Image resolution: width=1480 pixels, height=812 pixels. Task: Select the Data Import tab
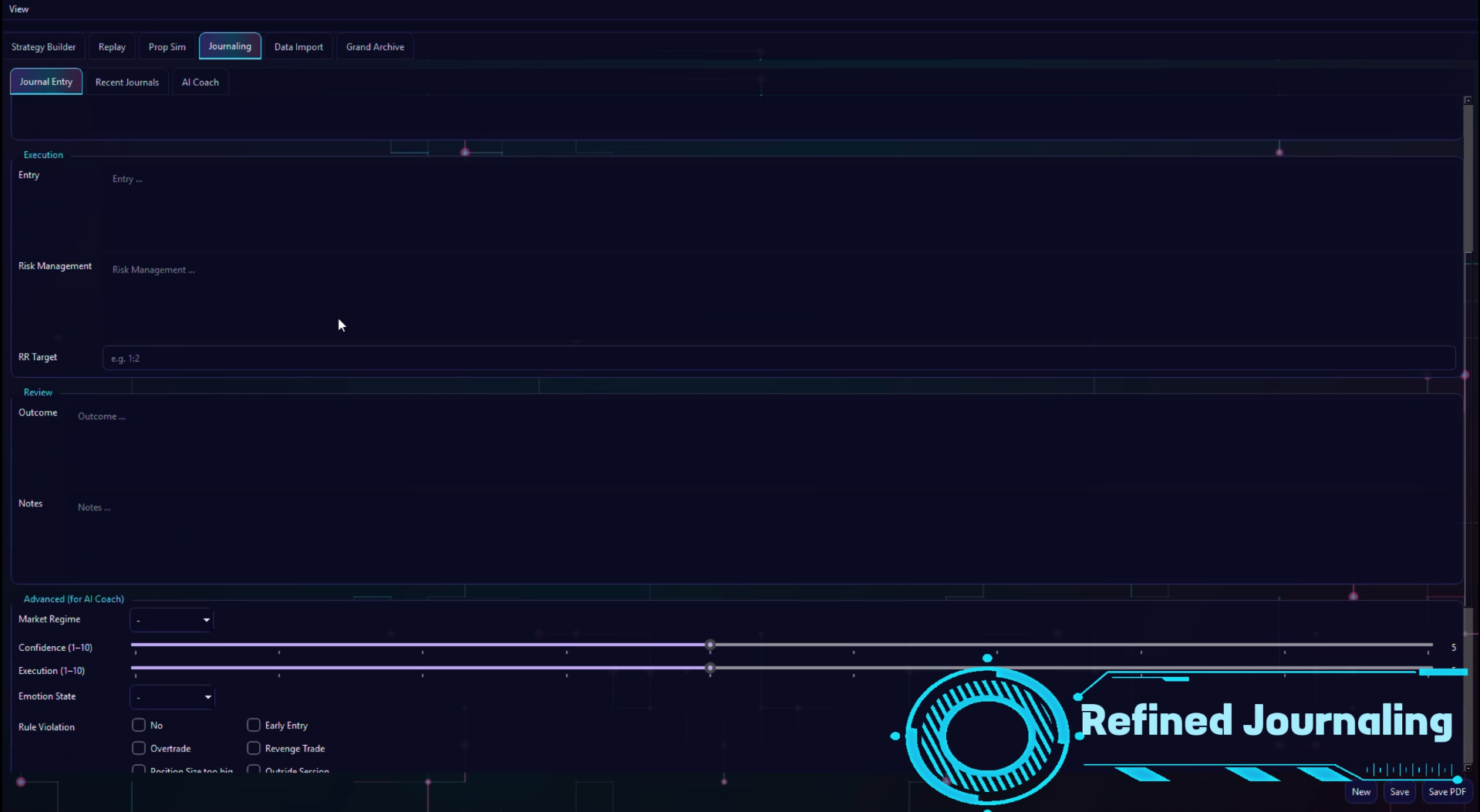pyautogui.click(x=298, y=47)
